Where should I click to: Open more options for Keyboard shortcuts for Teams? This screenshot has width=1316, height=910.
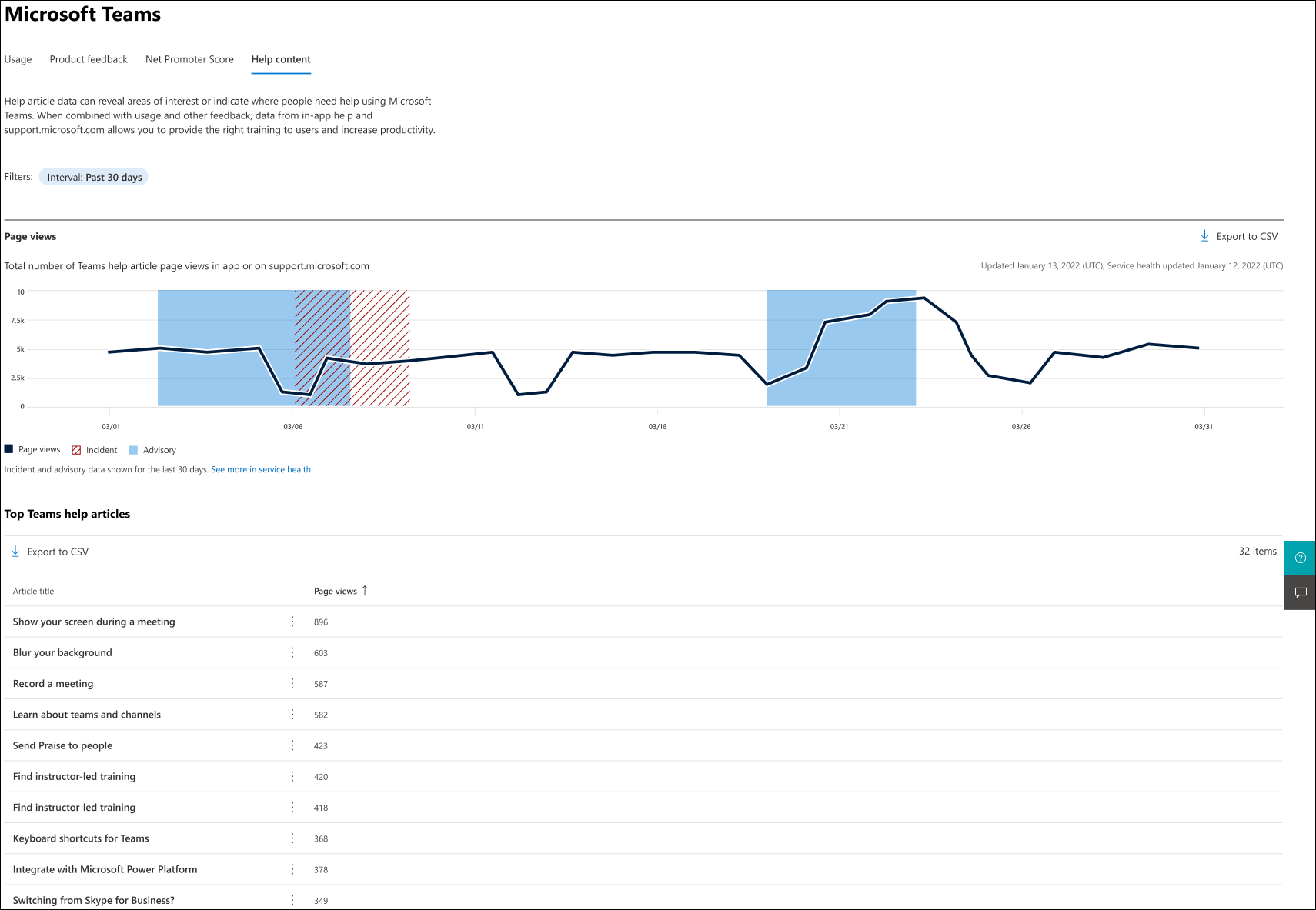292,838
